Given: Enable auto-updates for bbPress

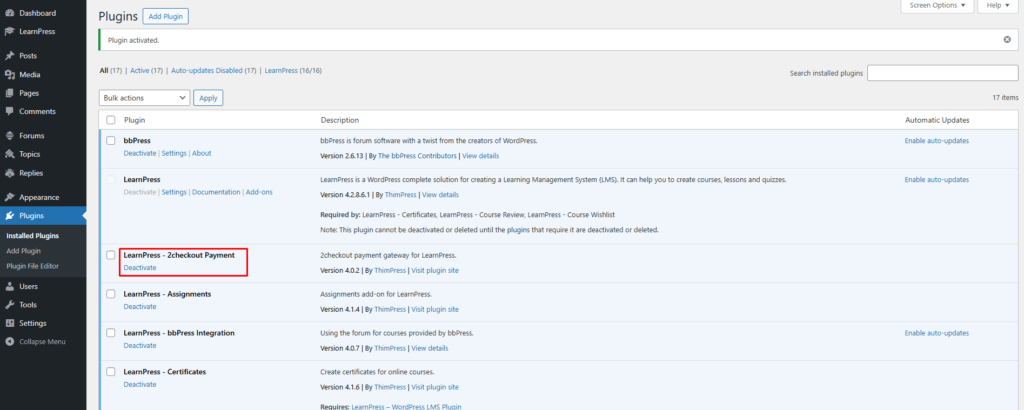Looking at the screenshot, I should coord(936,140).
